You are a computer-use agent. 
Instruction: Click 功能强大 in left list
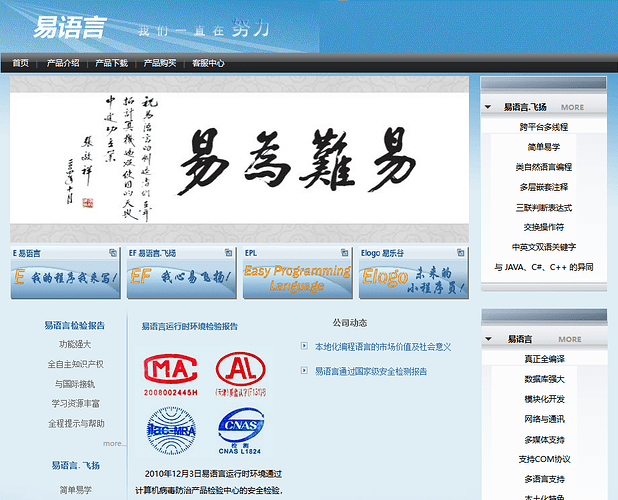[x=75, y=344]
